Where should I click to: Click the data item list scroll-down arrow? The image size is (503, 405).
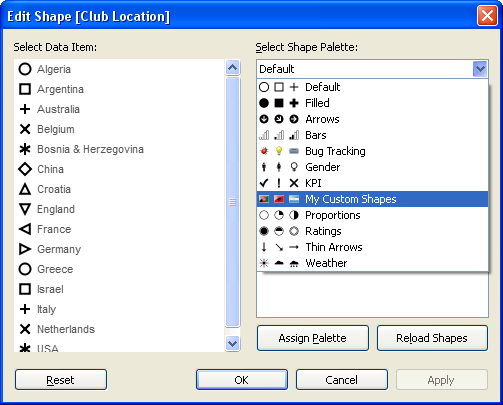pos(232,343)
